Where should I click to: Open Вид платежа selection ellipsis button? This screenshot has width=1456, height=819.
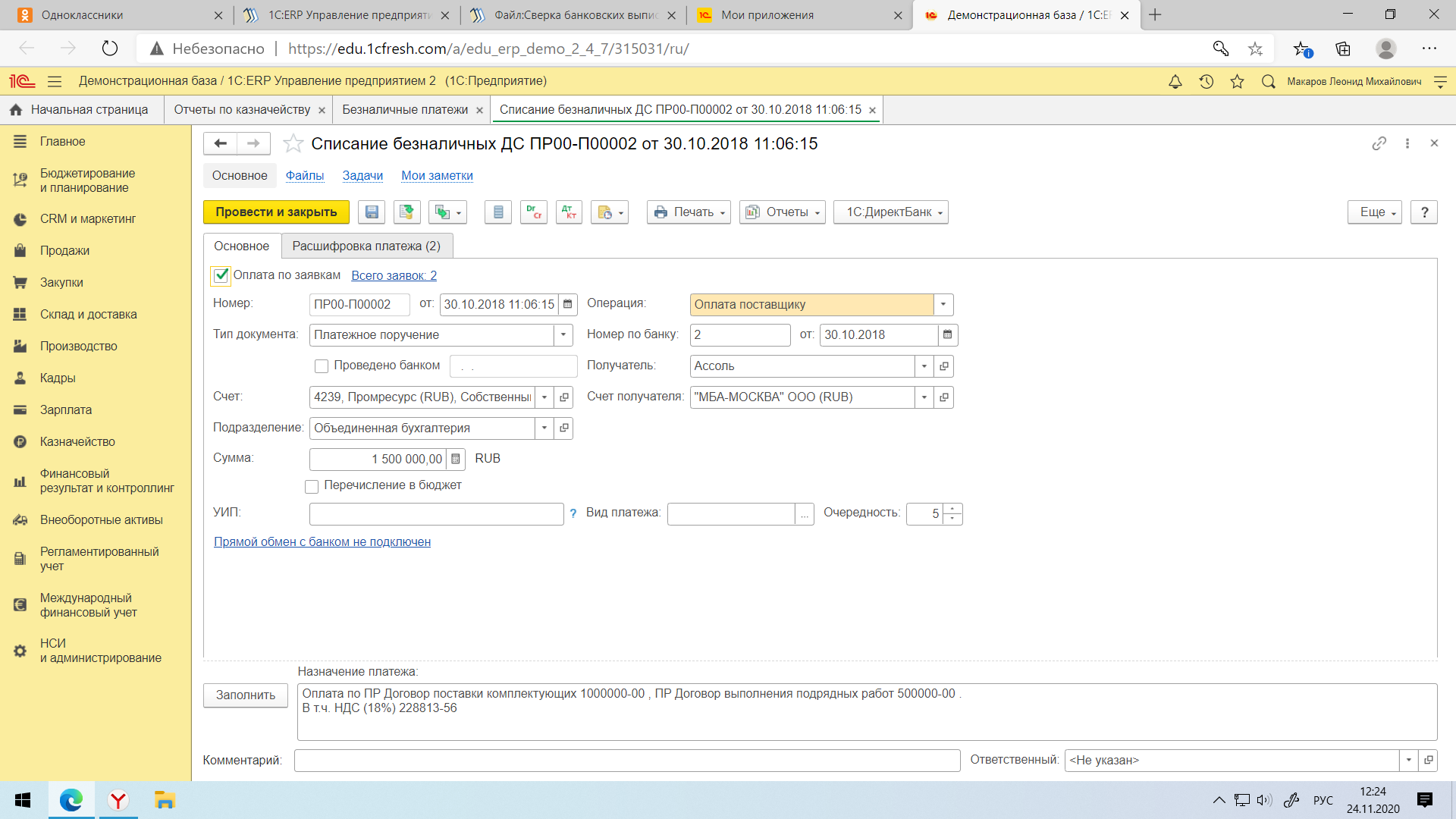point(805,513)
